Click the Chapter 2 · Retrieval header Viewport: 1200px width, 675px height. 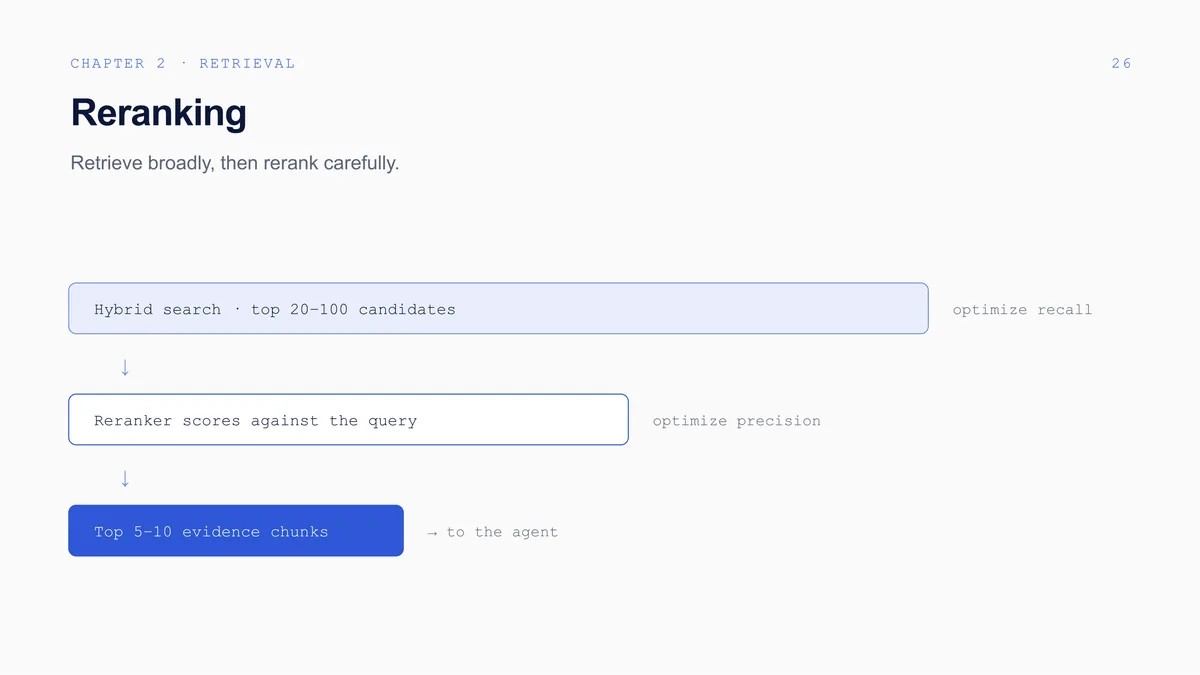(x=183, y=63)
